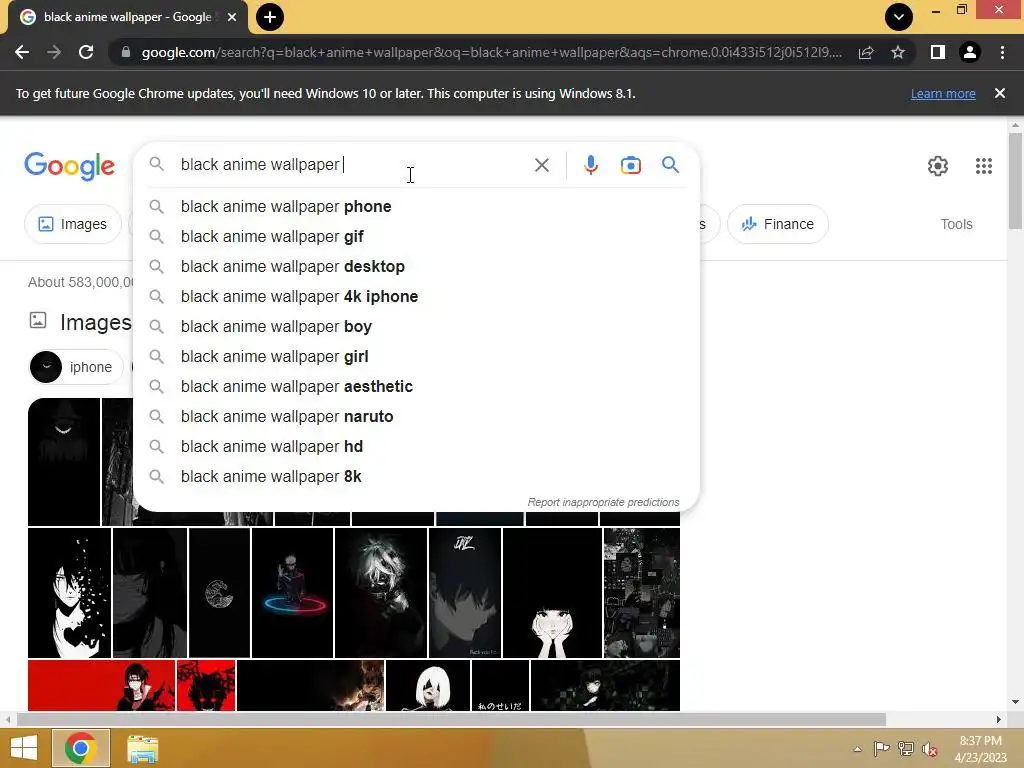Open the red background Itachi thumbnail
The width and height of the screenshot is (1024, 768).
(x=101, y=686)
